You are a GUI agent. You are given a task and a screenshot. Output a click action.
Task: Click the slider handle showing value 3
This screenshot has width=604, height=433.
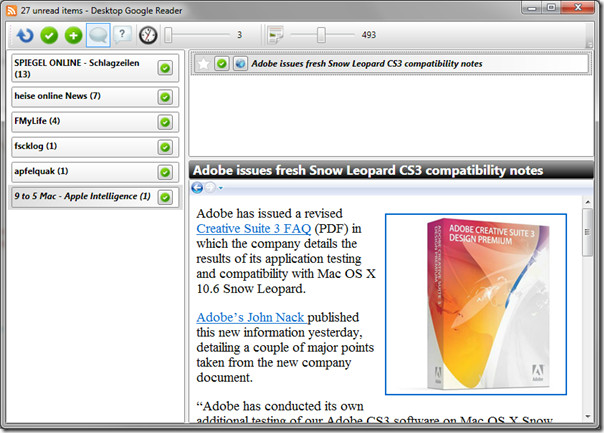(x=168, y=35)
